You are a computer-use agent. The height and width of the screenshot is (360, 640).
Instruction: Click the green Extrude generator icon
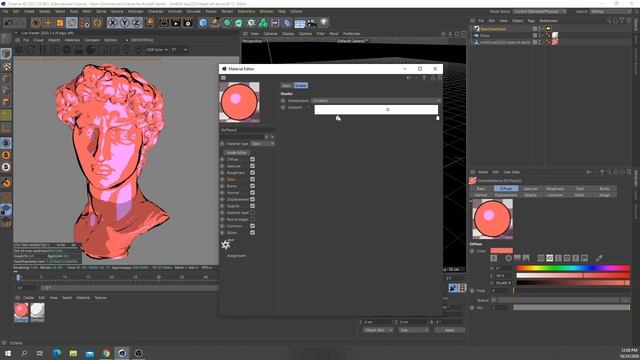[239, 23]
